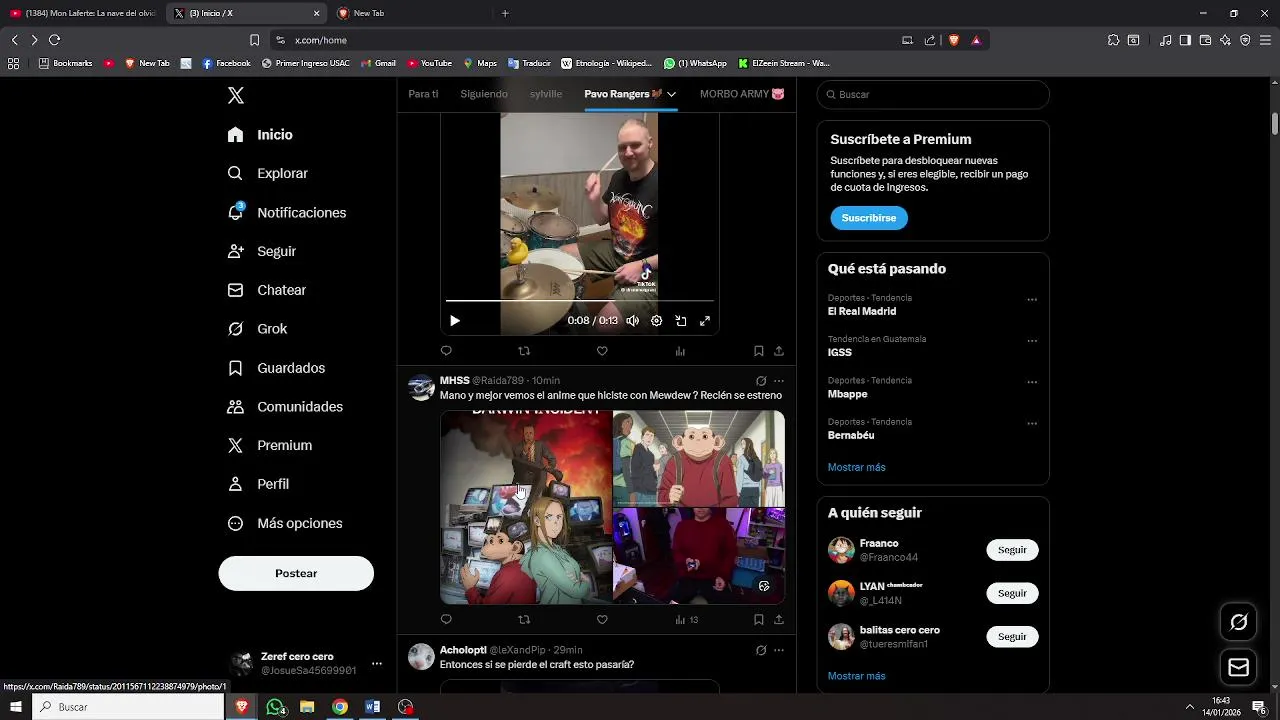Click the Buscar search field on X
Image resolution: width=1280 pixels, height=720 pixels.
pos(933,94)
